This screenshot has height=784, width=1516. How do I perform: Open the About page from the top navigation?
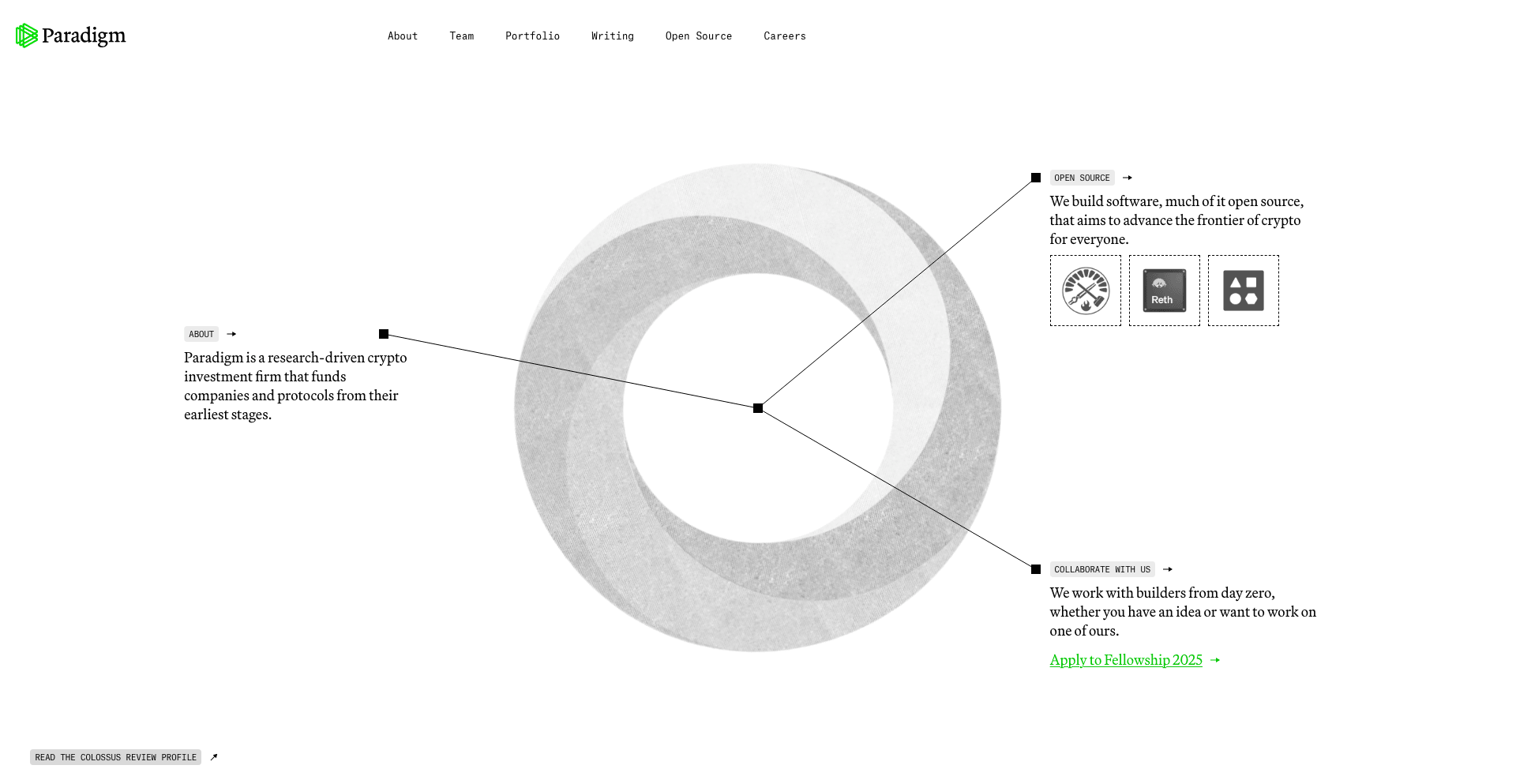[403, 36]
